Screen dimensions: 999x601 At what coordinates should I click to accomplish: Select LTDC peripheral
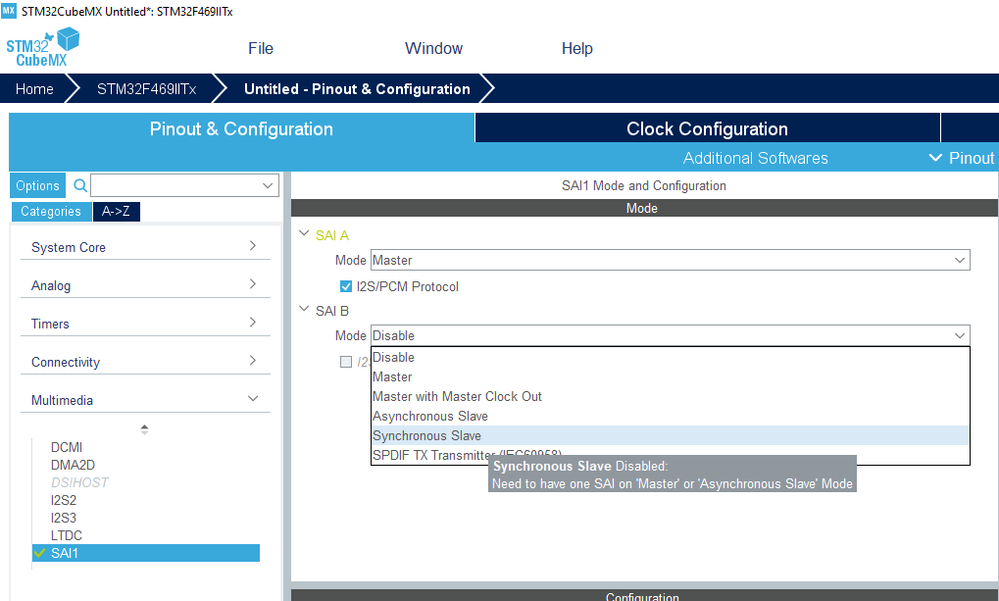pos(66,535)
